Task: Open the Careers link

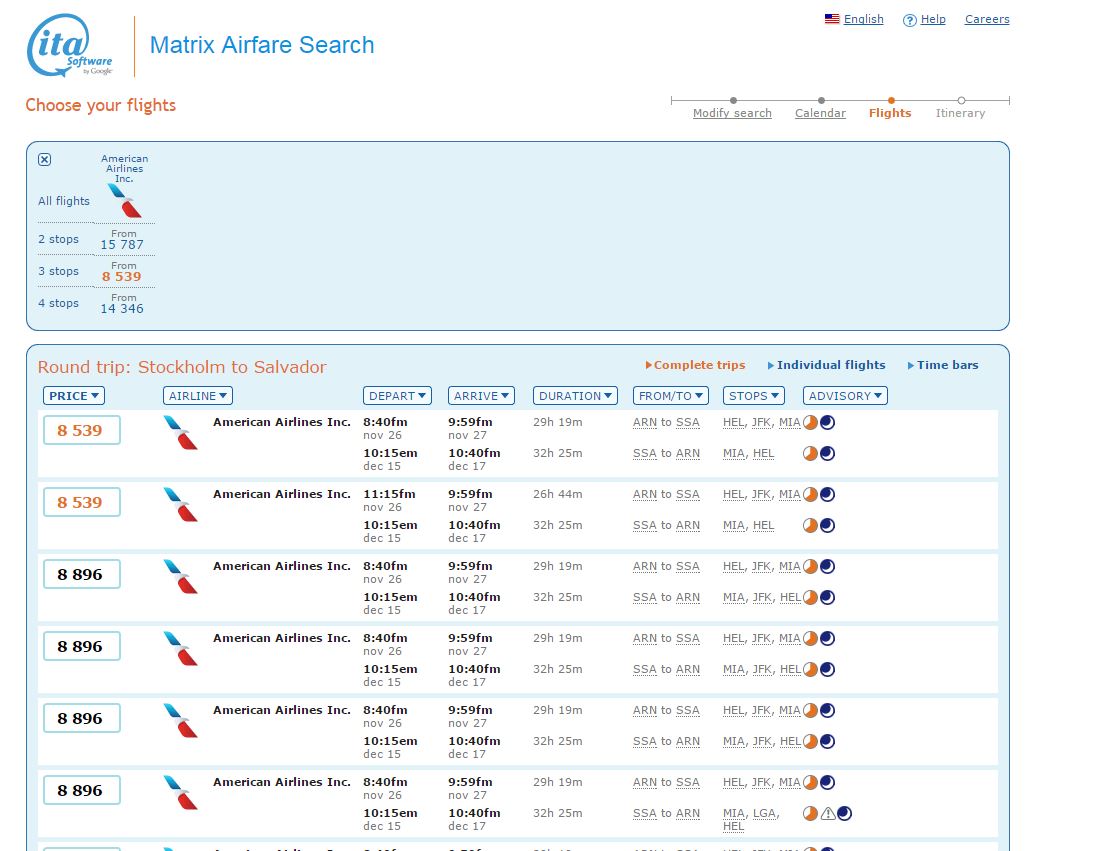Action: 986,19
